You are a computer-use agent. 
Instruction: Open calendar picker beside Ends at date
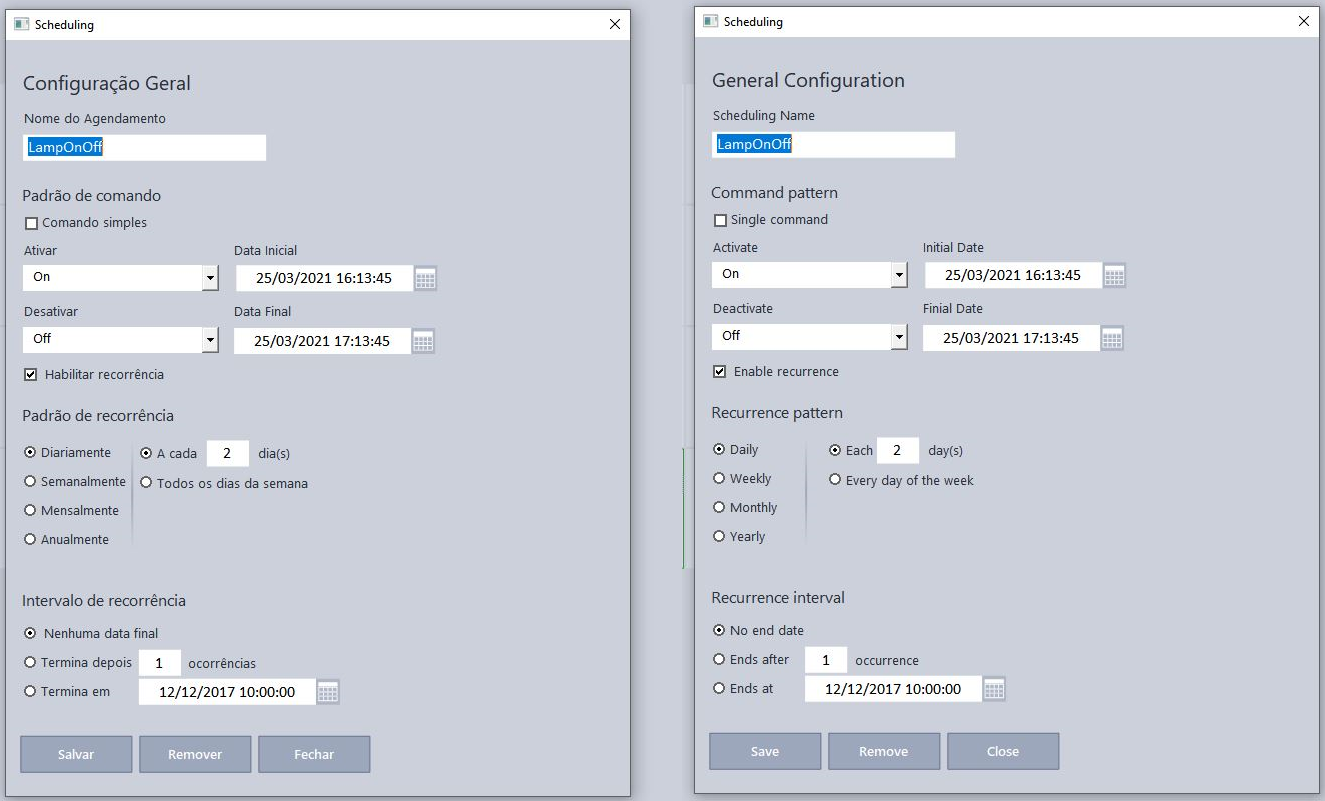[x=994, y=689]
